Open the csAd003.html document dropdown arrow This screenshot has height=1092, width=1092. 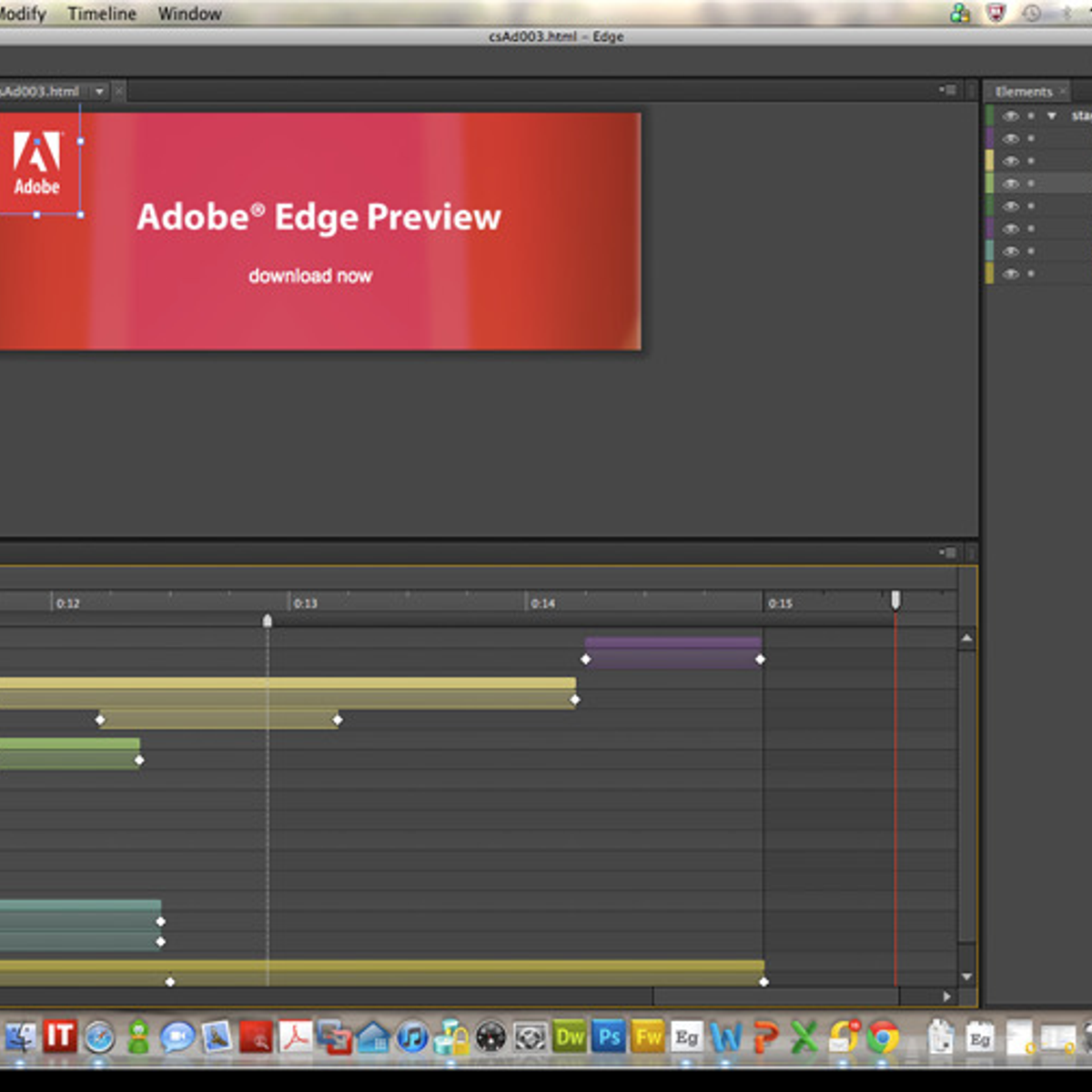pyautogui.click(x=99, y=91)
